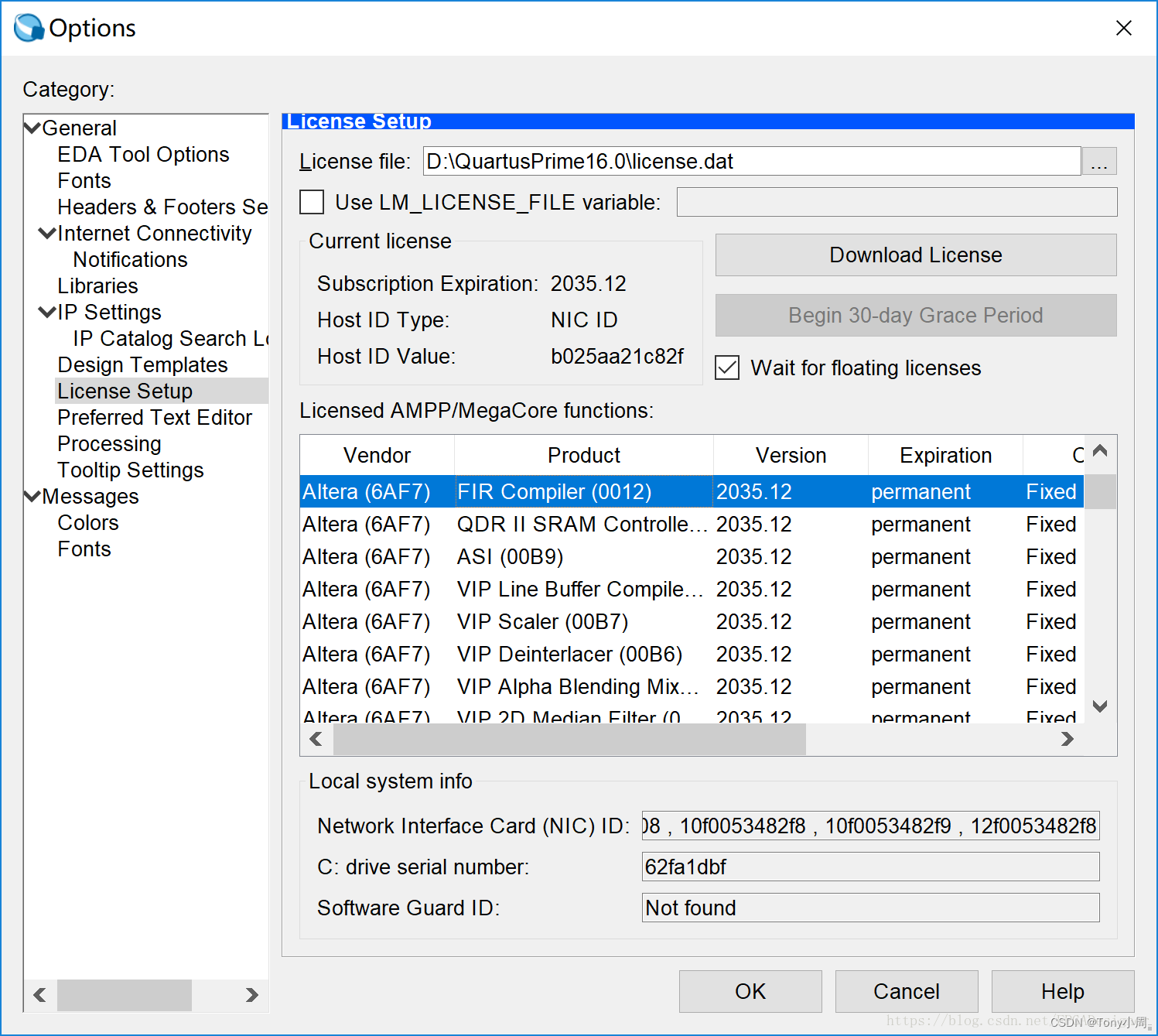Select the QDR II SRAM Controller row
1158x1036 pixels.
(x=580, y=524)
